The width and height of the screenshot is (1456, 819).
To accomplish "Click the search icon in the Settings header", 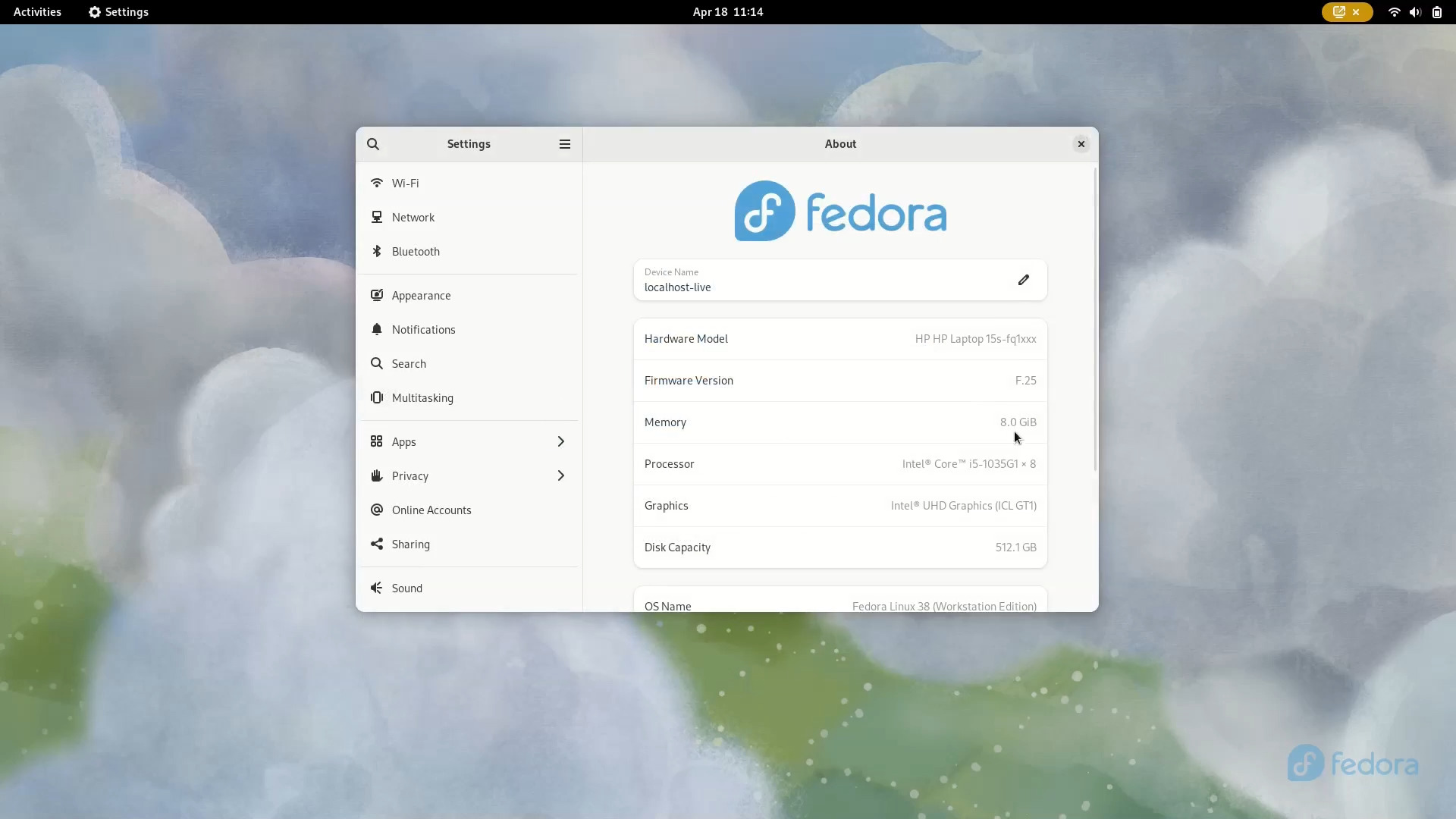I will 374,144.
